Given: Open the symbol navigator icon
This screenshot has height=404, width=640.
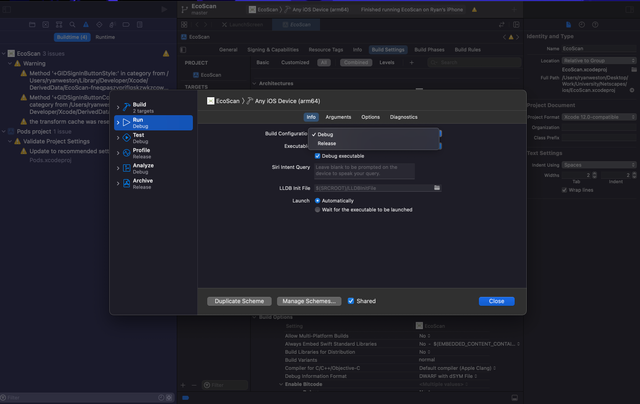Looking at the screenshot, I should tap(59, 24).
